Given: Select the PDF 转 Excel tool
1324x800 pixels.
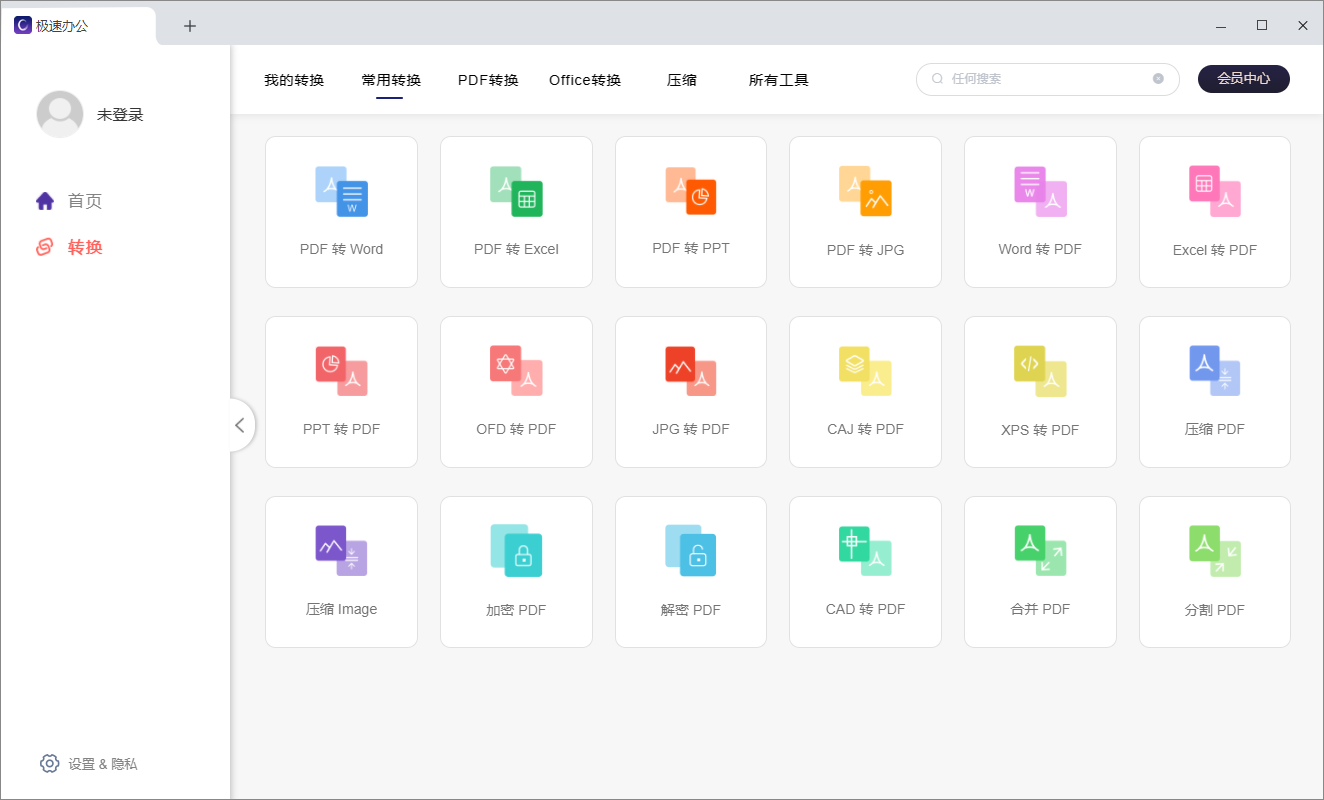Looking at the screenshot, I should tap(516, 212).
